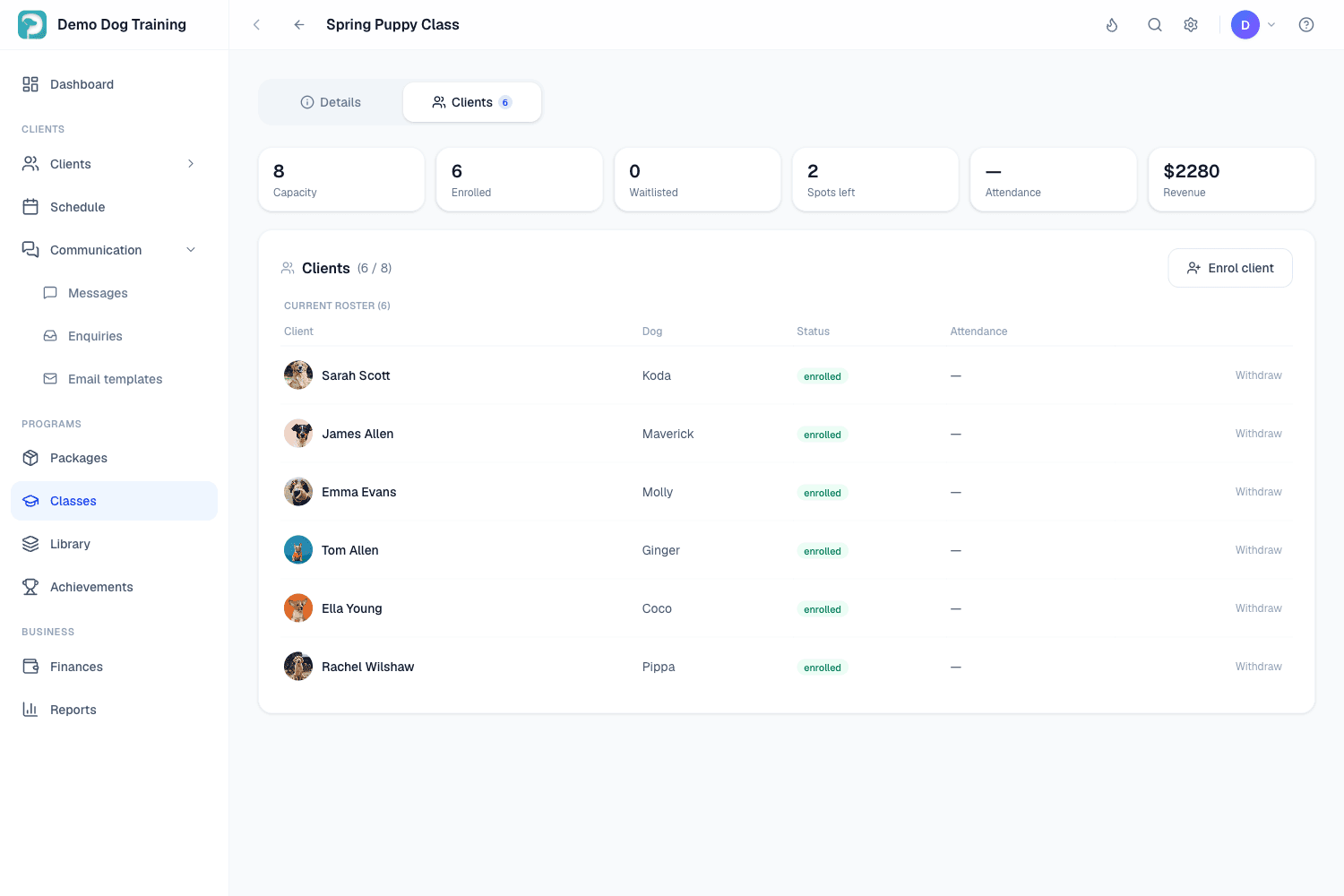Click the Enrol client button
Screen dimensions: 1344x896
point(1230,268)
